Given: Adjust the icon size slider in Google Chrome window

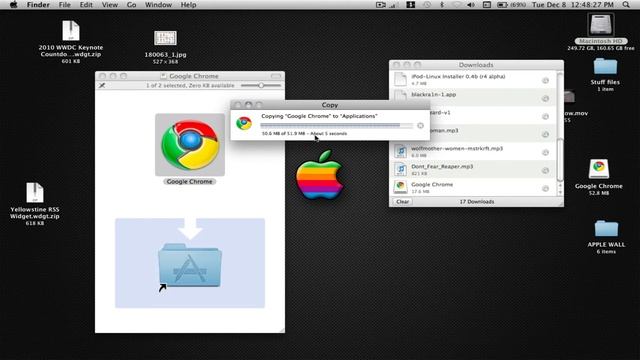Looking at the screenshot, I should 261,85.
